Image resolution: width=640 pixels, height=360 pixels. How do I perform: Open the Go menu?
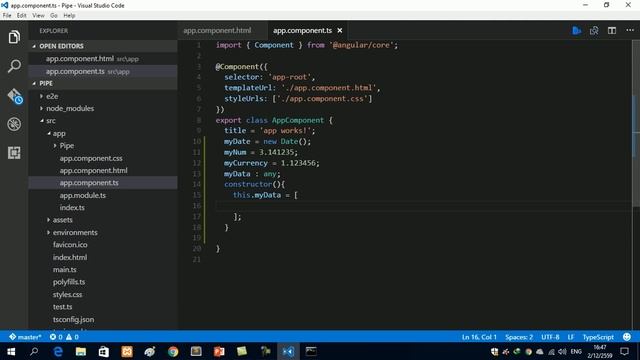(54, 16)
